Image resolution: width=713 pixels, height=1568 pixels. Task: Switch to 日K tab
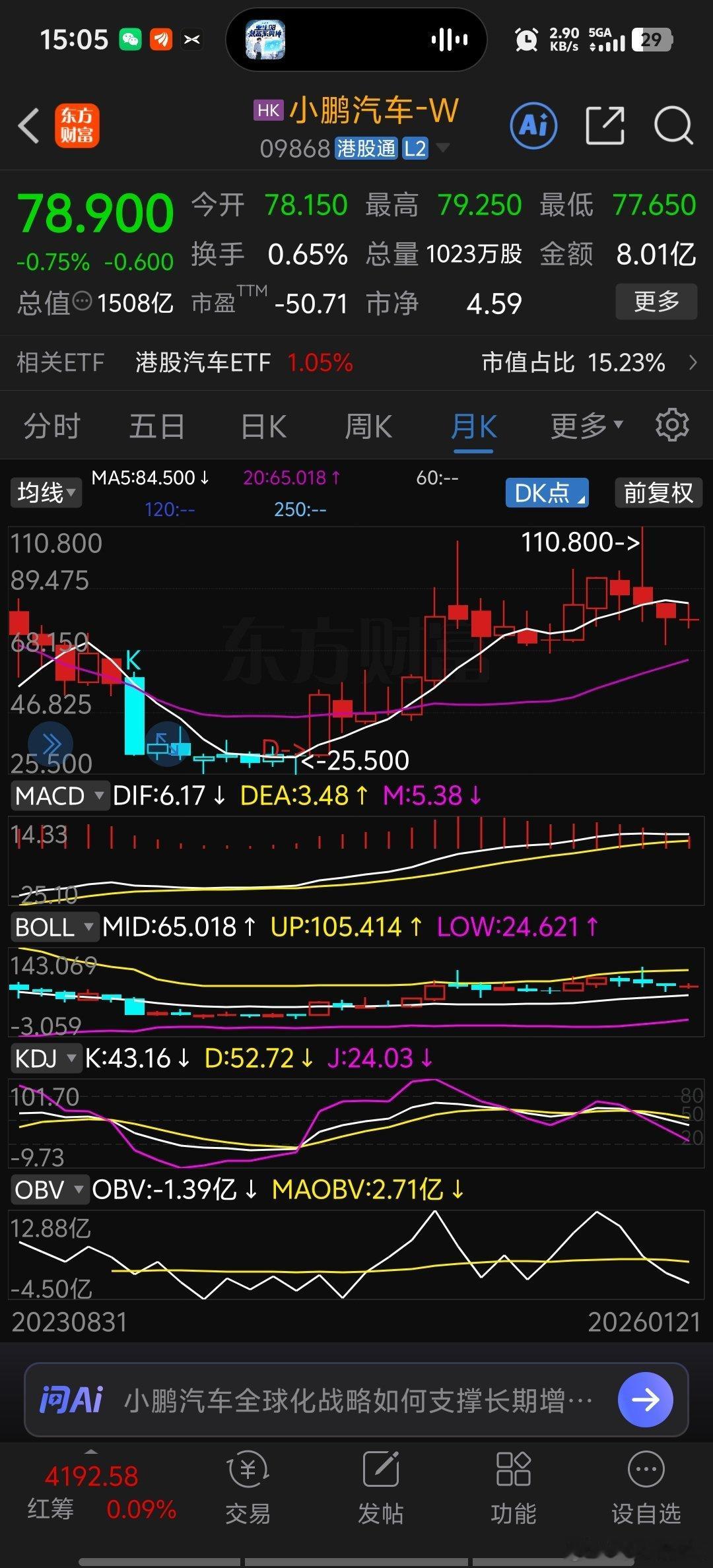tap(263, 426)
